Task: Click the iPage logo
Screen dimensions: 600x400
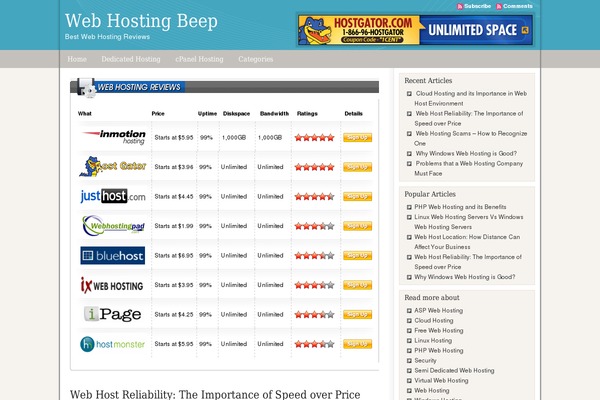Action: click(x=112, y=314)
